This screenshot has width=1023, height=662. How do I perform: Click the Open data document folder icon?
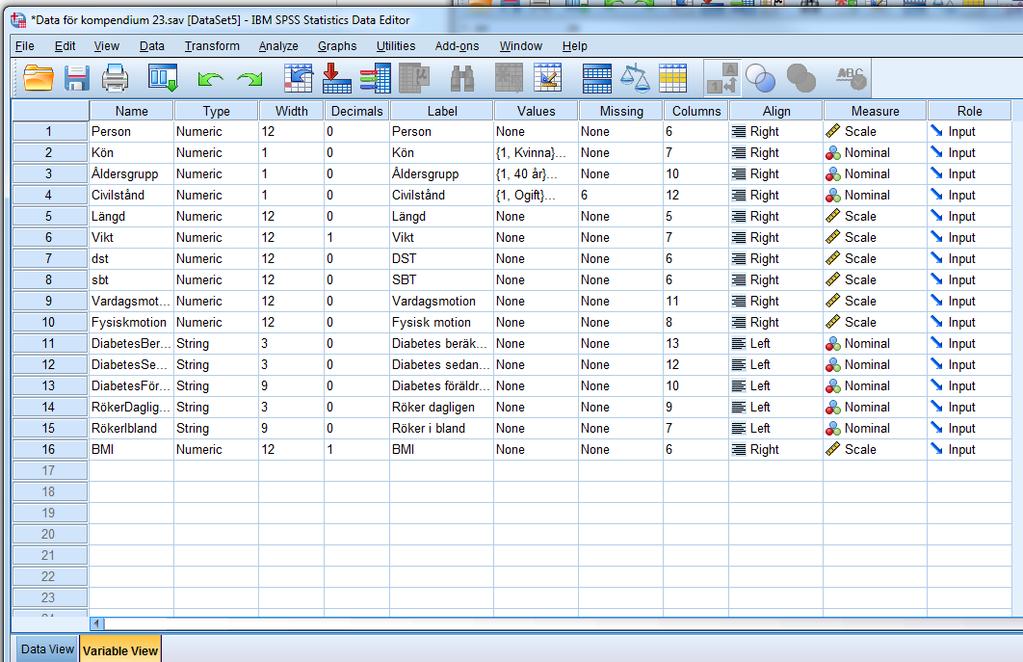[x=38, y=78]
